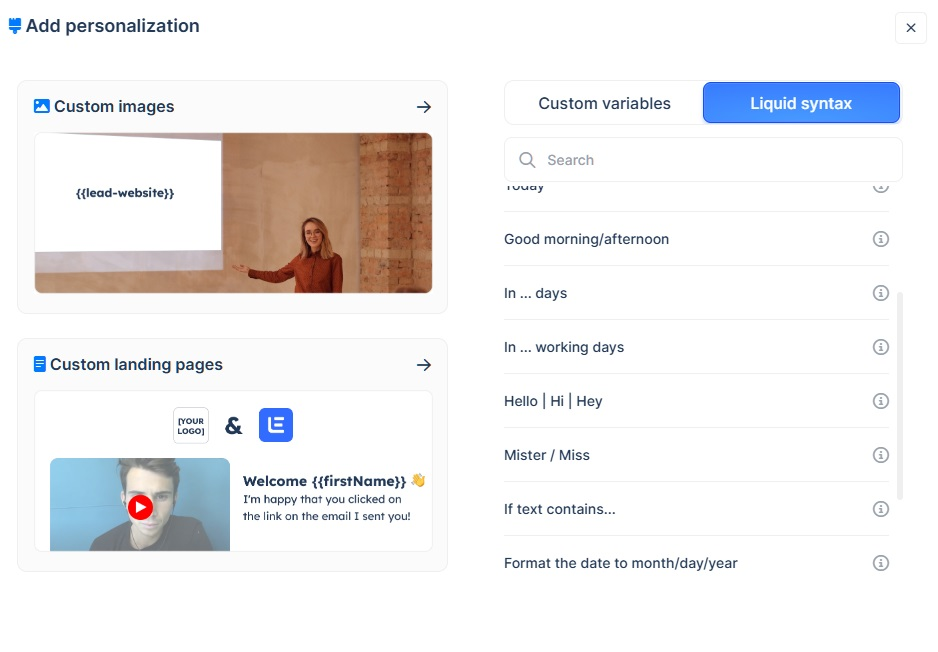Close the Add personalization dialog
The width and height of the screenshot is (938, 652).
click(910, 28)
